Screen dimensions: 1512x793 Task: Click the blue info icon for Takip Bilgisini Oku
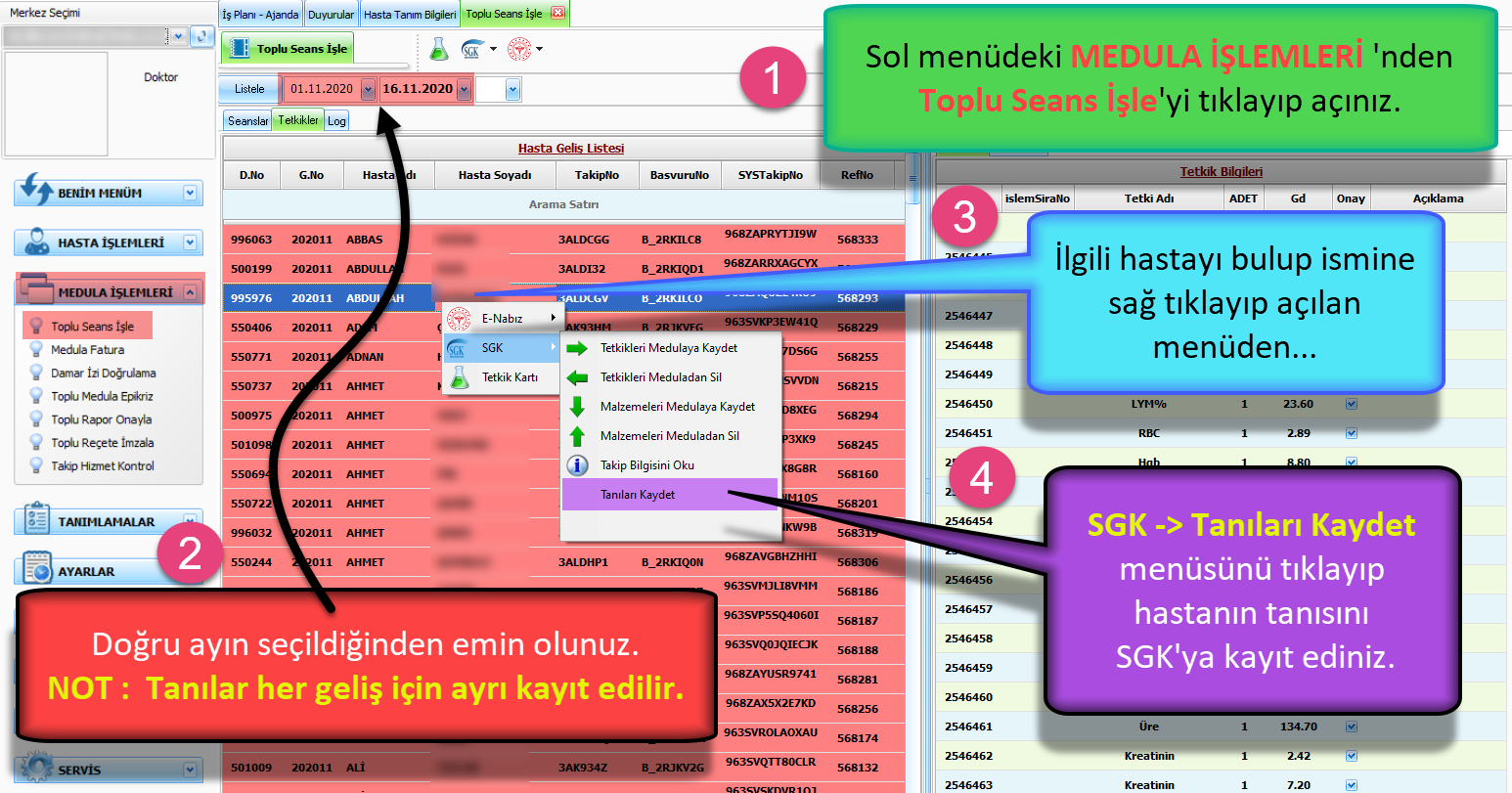pos(577,465)
